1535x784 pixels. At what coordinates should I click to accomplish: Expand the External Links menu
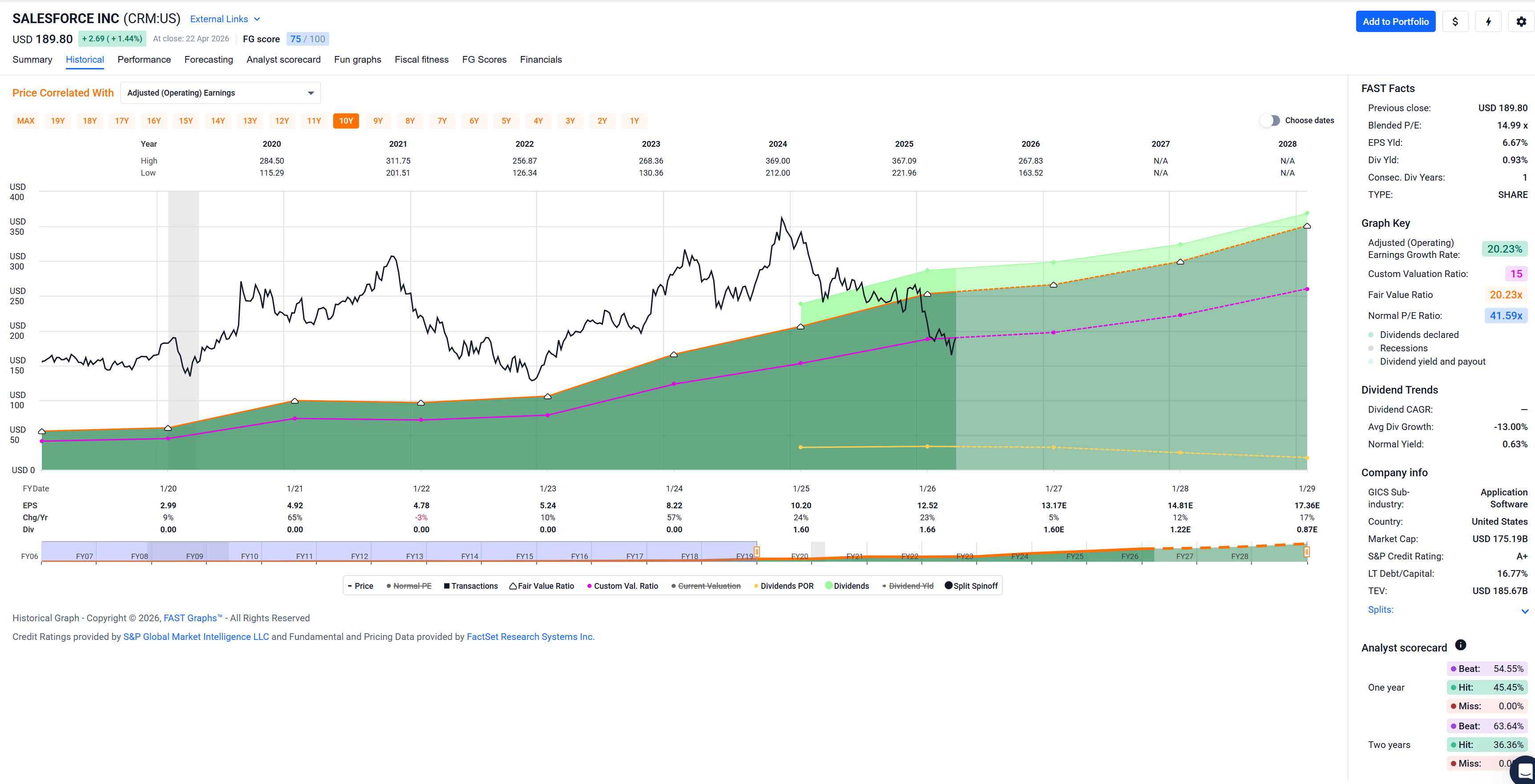pos(225,19)
